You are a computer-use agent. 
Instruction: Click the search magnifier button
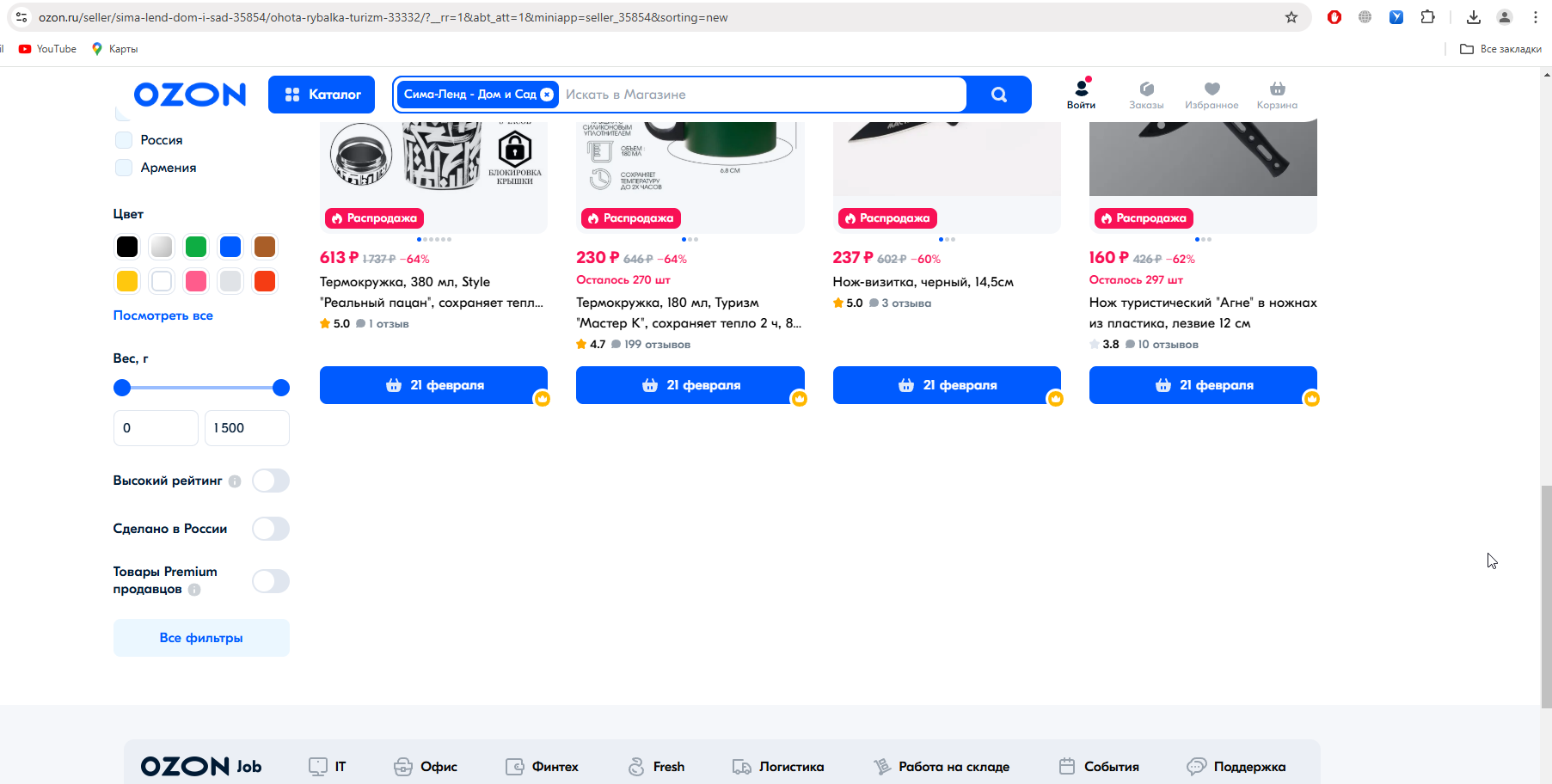coord(998,95)
